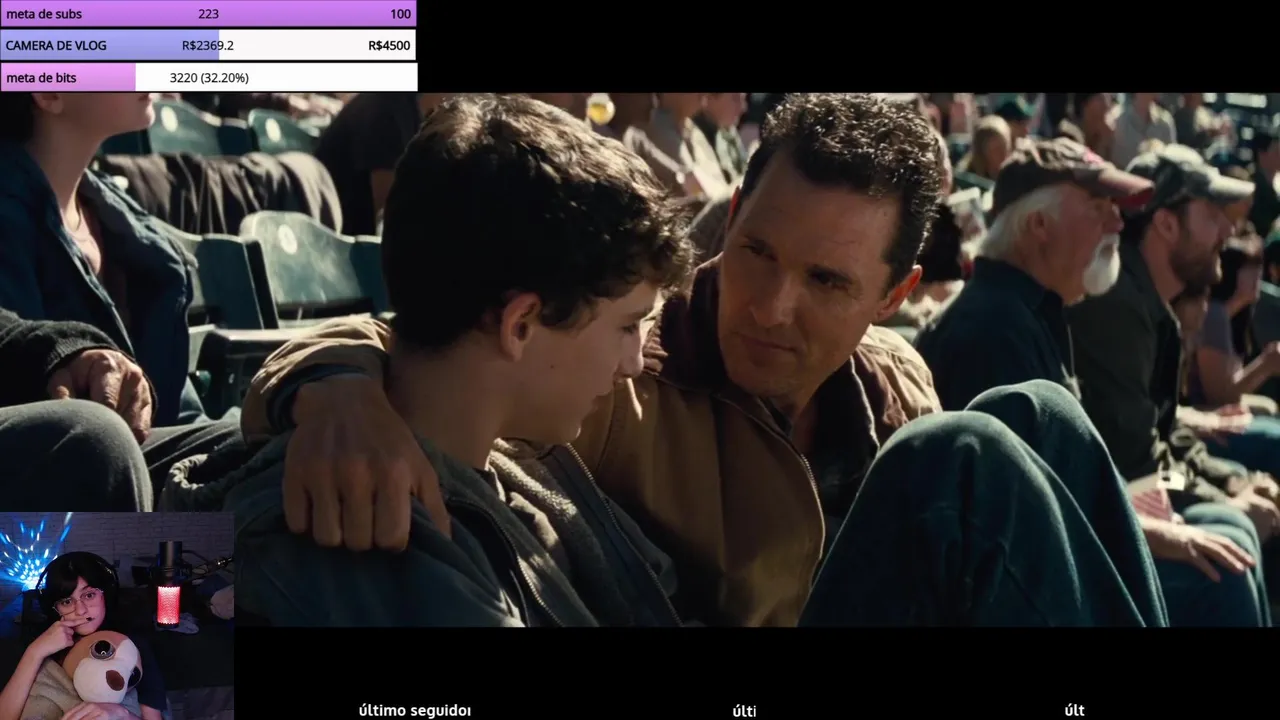Click the 'CAMERA DE VLOG' donation goal bar
The width and height of the screenshot is (1280, 720).
[208, 45]
